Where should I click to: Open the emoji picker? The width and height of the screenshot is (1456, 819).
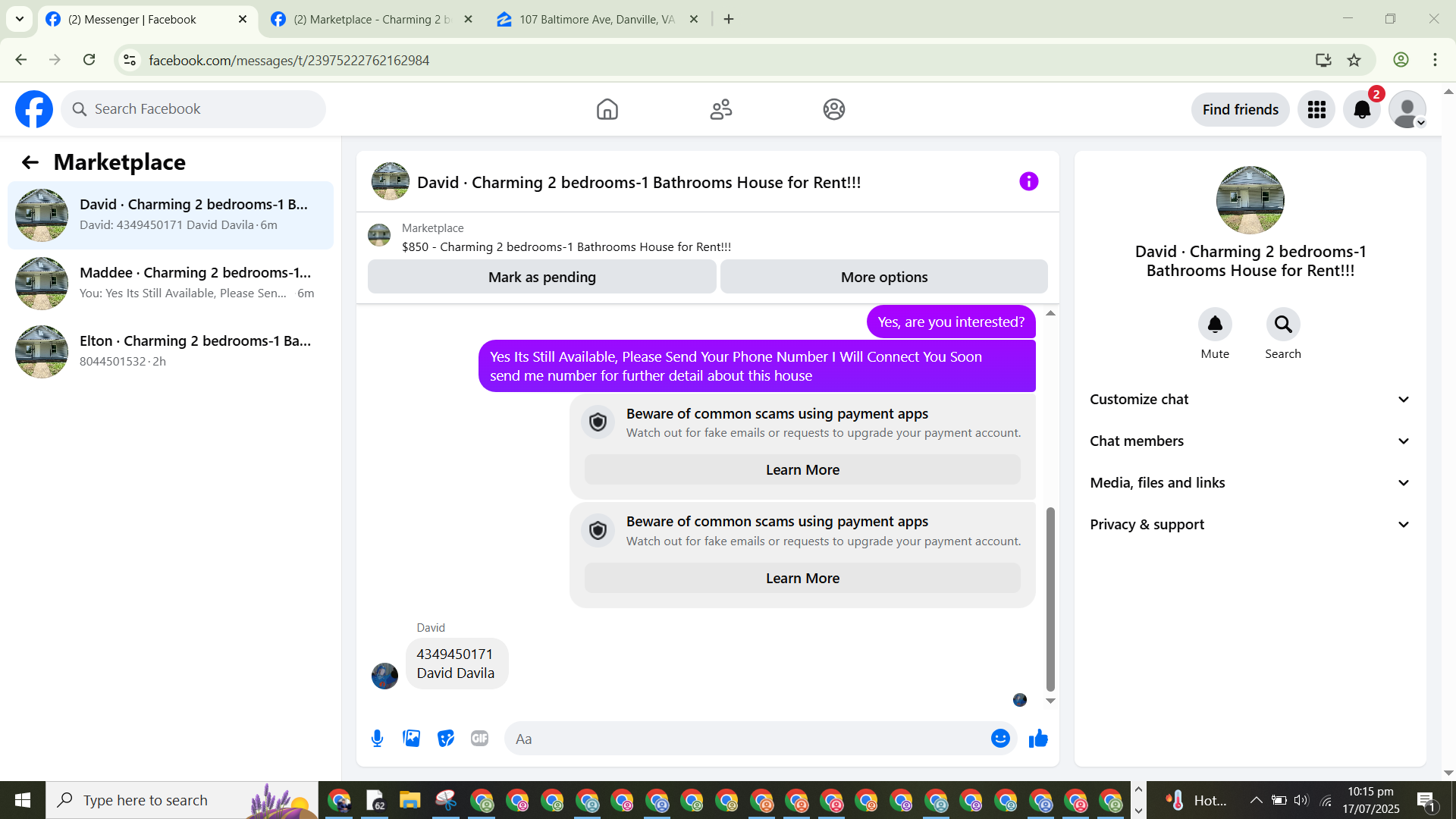coord(1000,739)
